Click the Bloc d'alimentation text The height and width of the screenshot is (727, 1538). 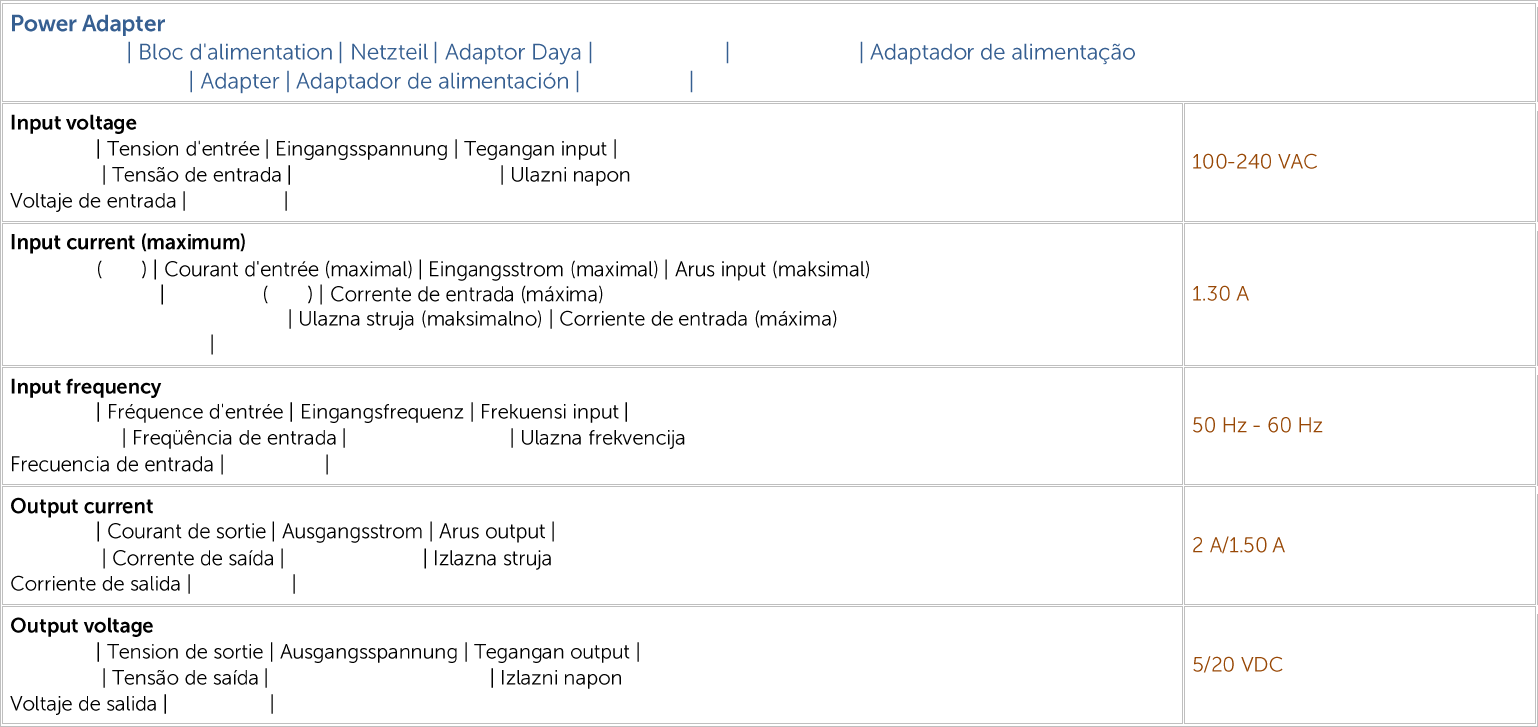235,52
